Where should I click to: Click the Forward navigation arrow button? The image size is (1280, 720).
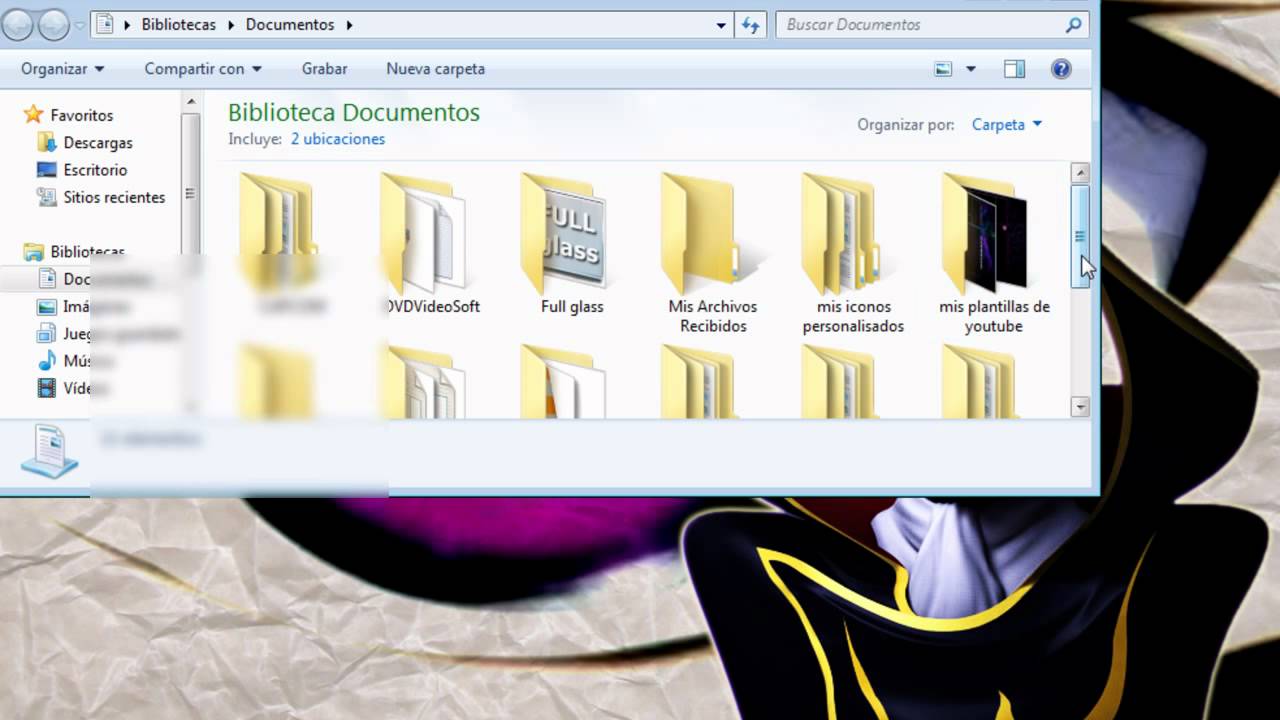point(53,24)
